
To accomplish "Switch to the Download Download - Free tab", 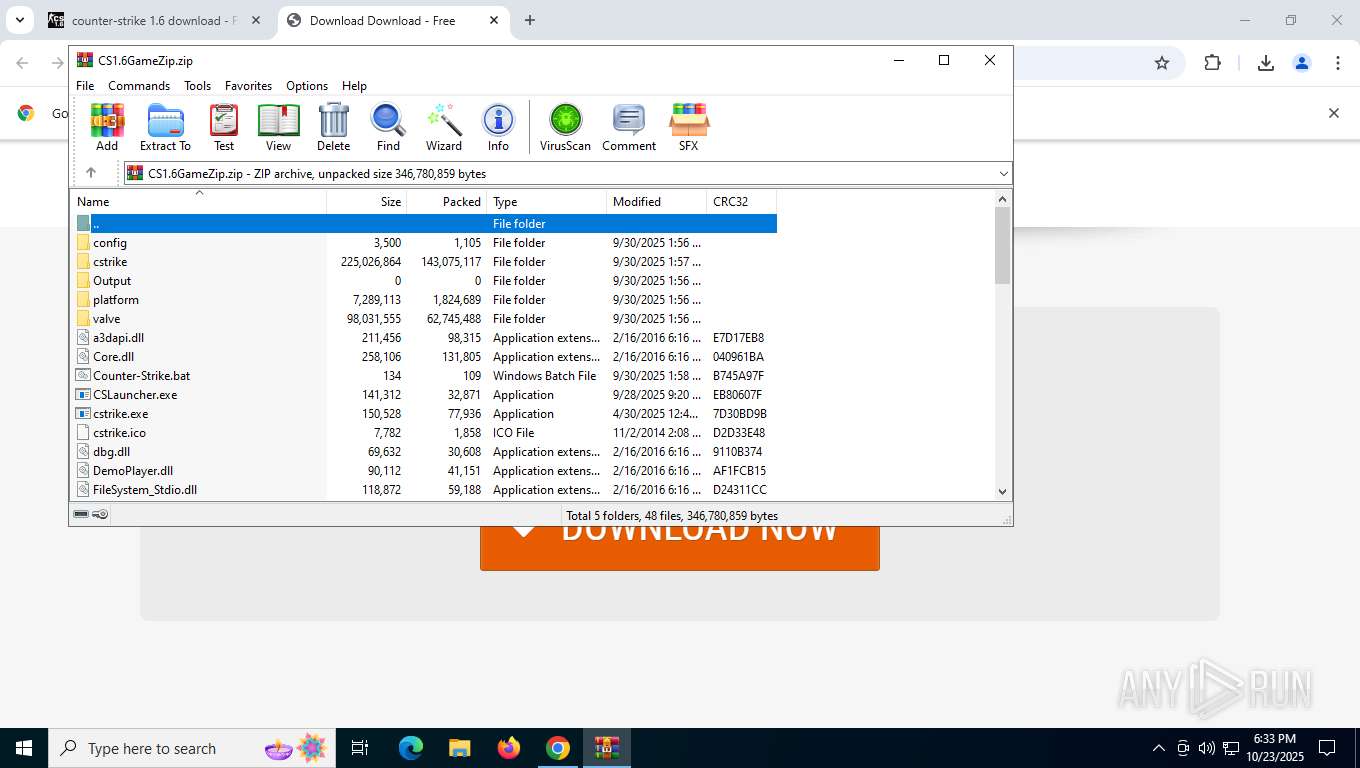I will pyautogui.click(x=392, y=20).
